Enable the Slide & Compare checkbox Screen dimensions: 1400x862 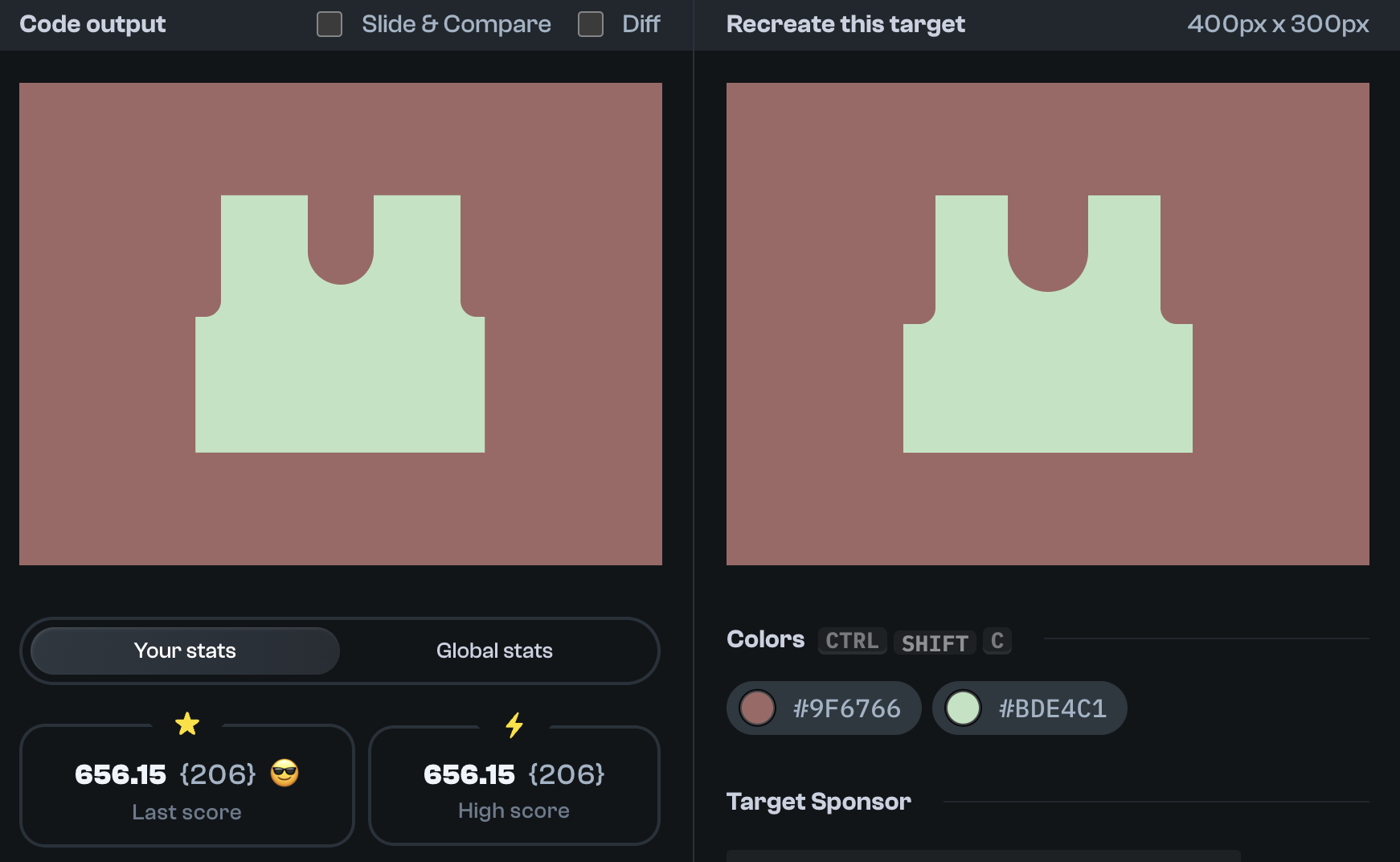[x=330, y=24]
